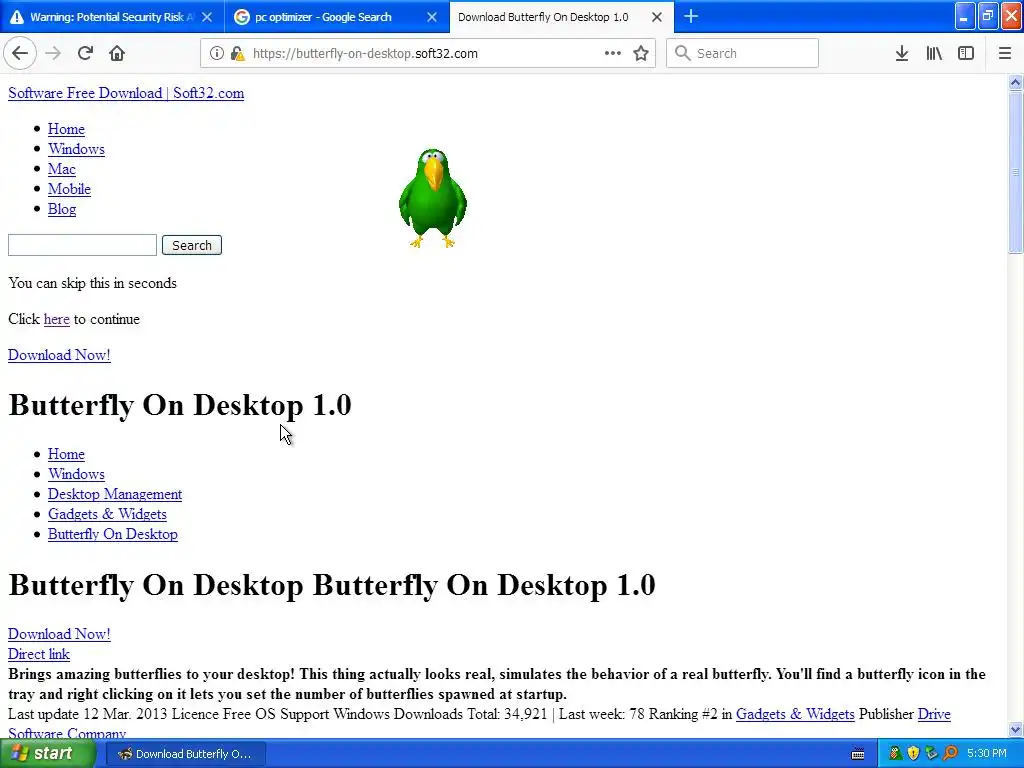
Task: Click the padlock security warning icon
Action: pyautogui.click(x=238, y=54)
